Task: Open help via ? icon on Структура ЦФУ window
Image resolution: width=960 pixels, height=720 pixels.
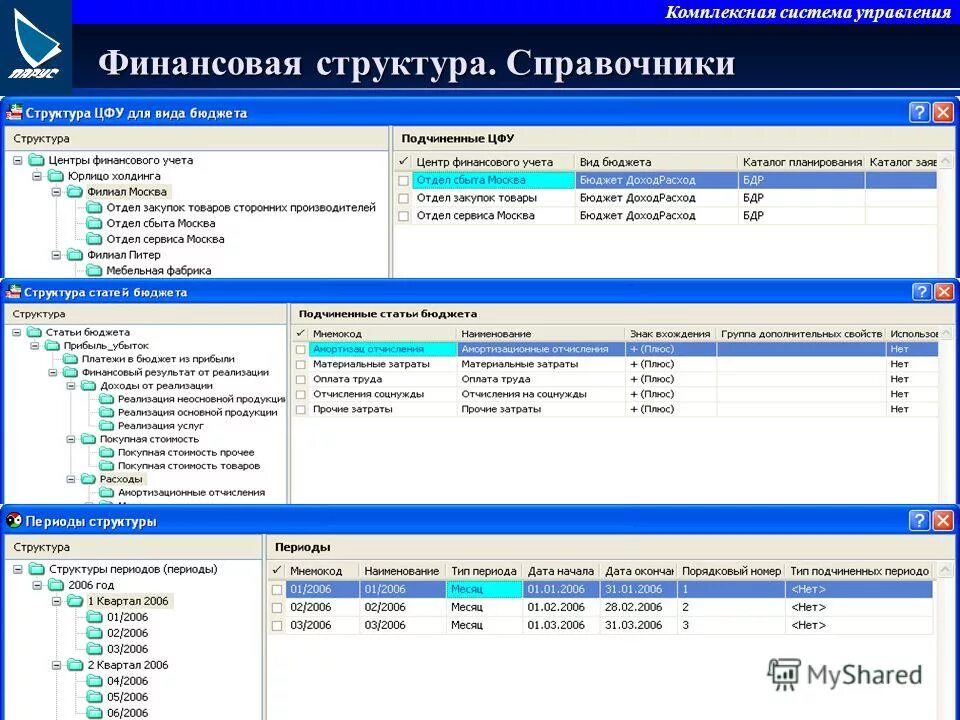Action: (x=921, y=112)
